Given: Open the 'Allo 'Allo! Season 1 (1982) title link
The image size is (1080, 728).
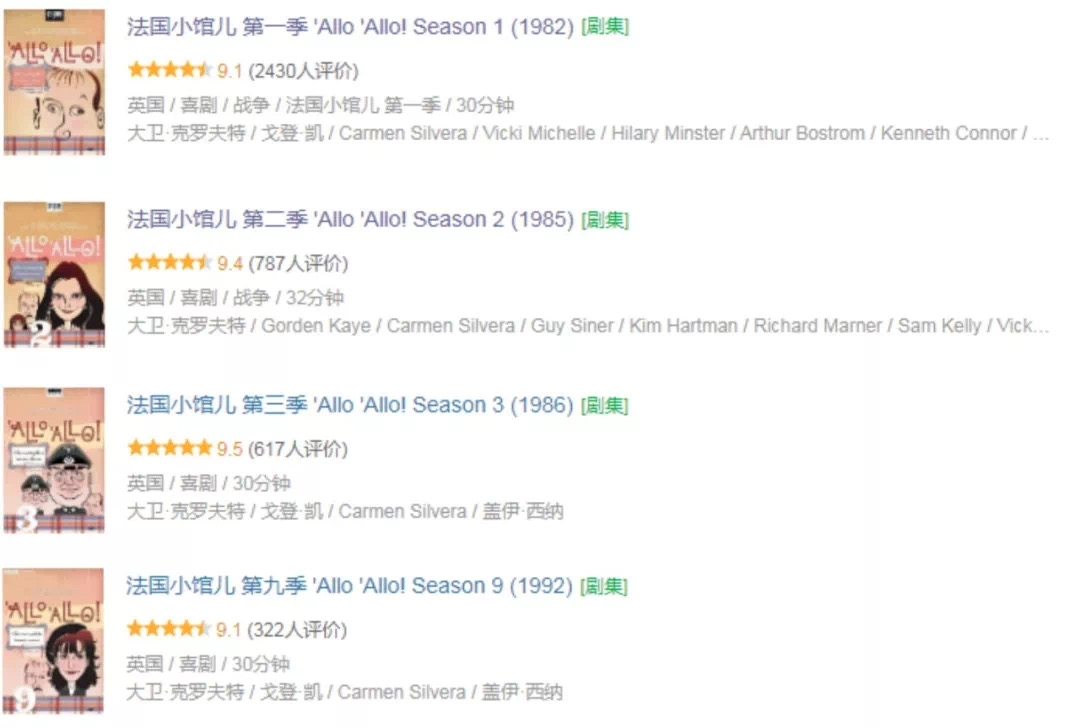Looking at the screenshot, I should tap(350, 27).
